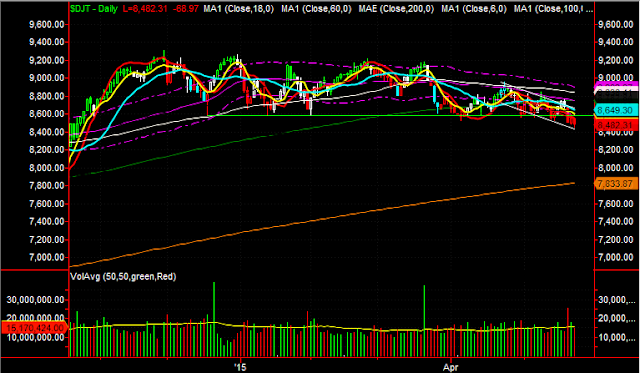Select the MA1 (Close,18,0) indicator label

pos(238,9)
